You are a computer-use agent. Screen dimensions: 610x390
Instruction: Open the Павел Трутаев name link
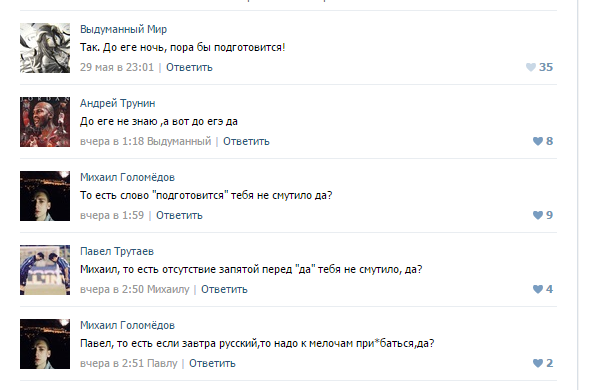click(117, 251)
